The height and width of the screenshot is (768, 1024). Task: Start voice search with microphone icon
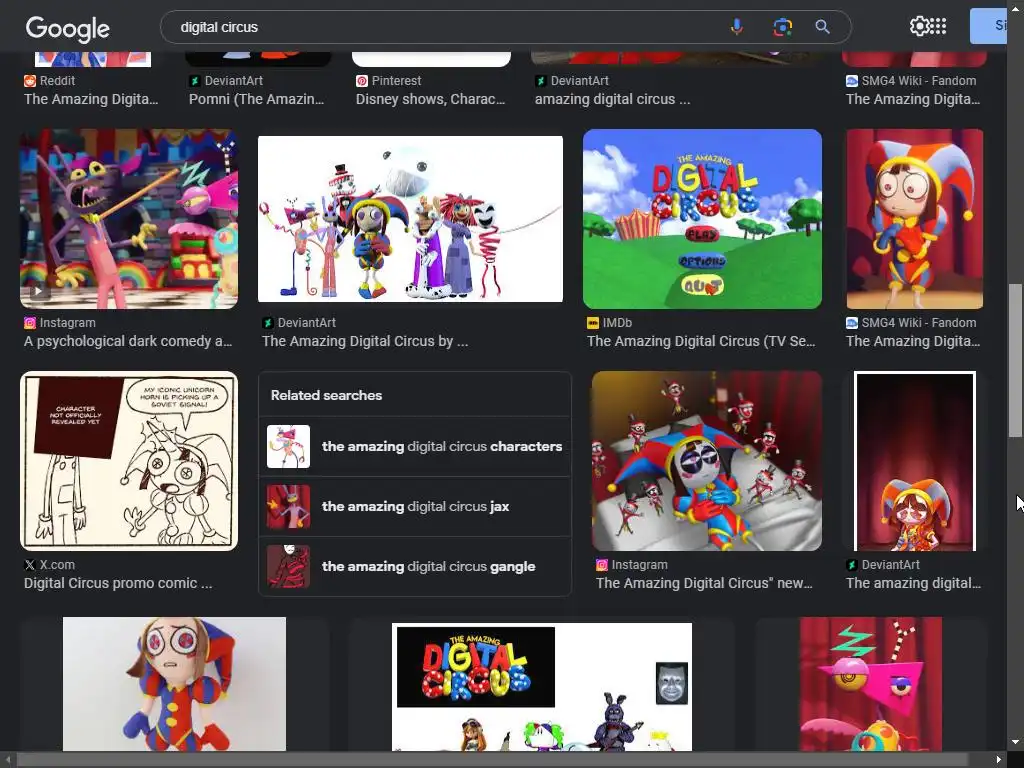click(736, 27)
